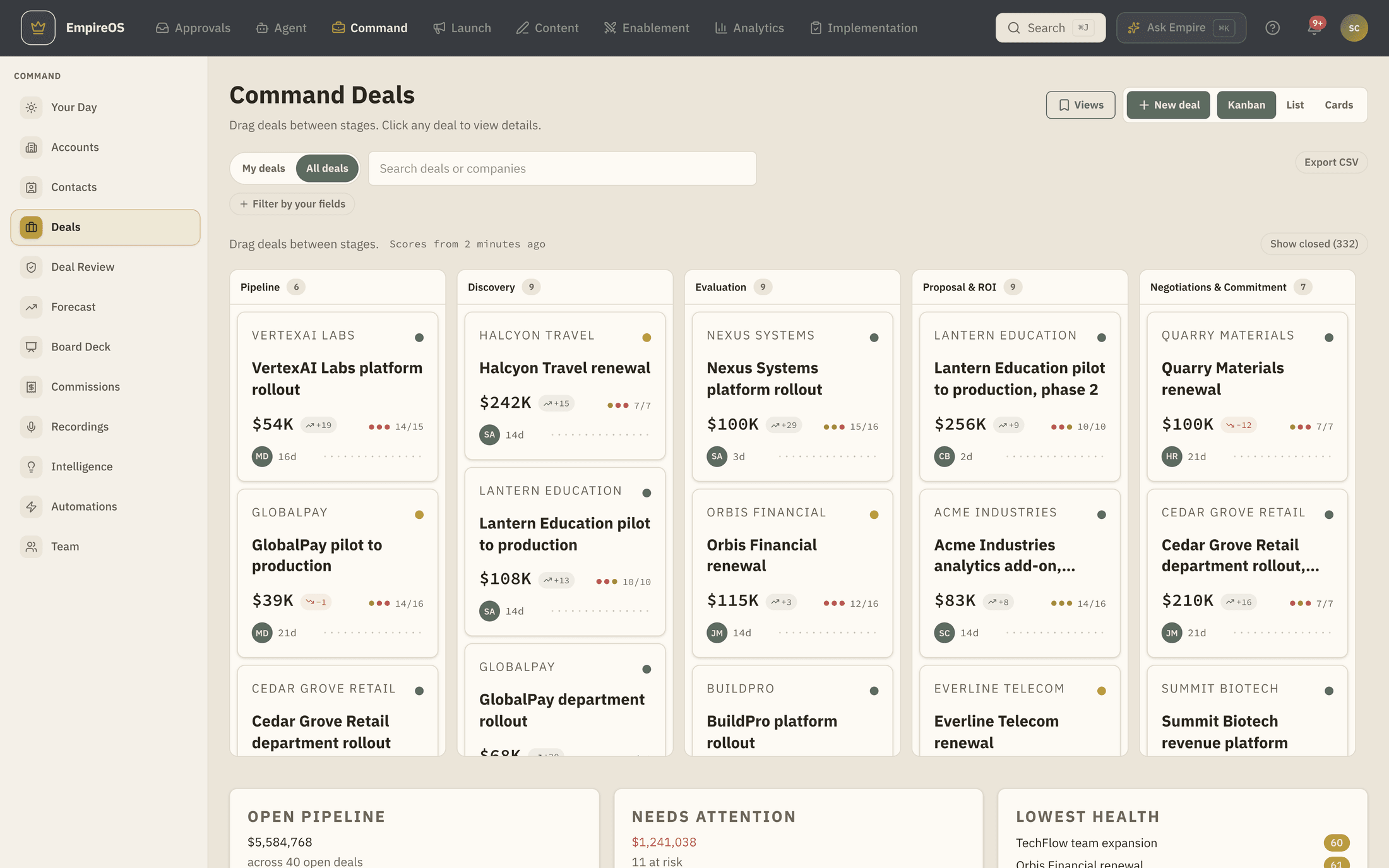
Task: Switch to Cards view
Action: 1338,105
